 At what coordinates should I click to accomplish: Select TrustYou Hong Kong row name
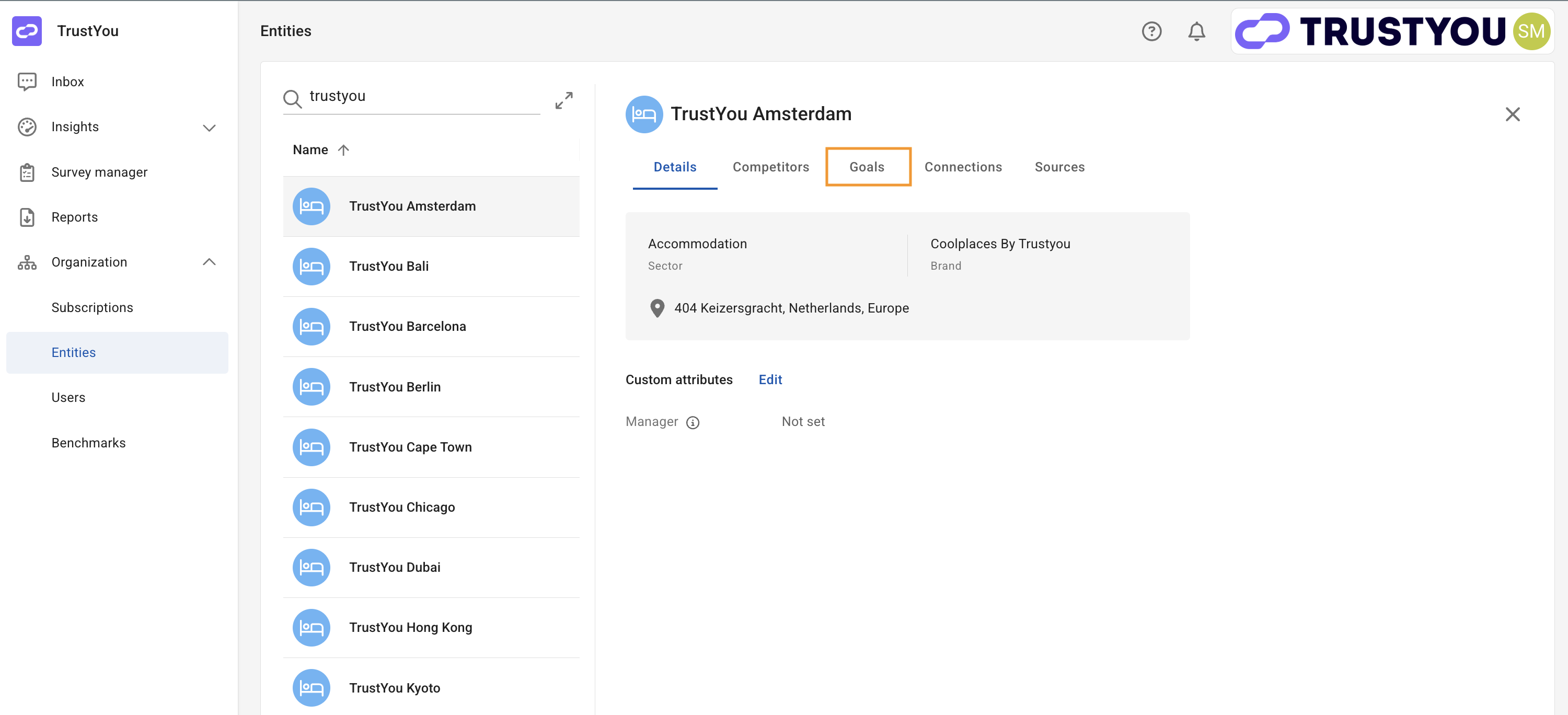tap(410, 628)
